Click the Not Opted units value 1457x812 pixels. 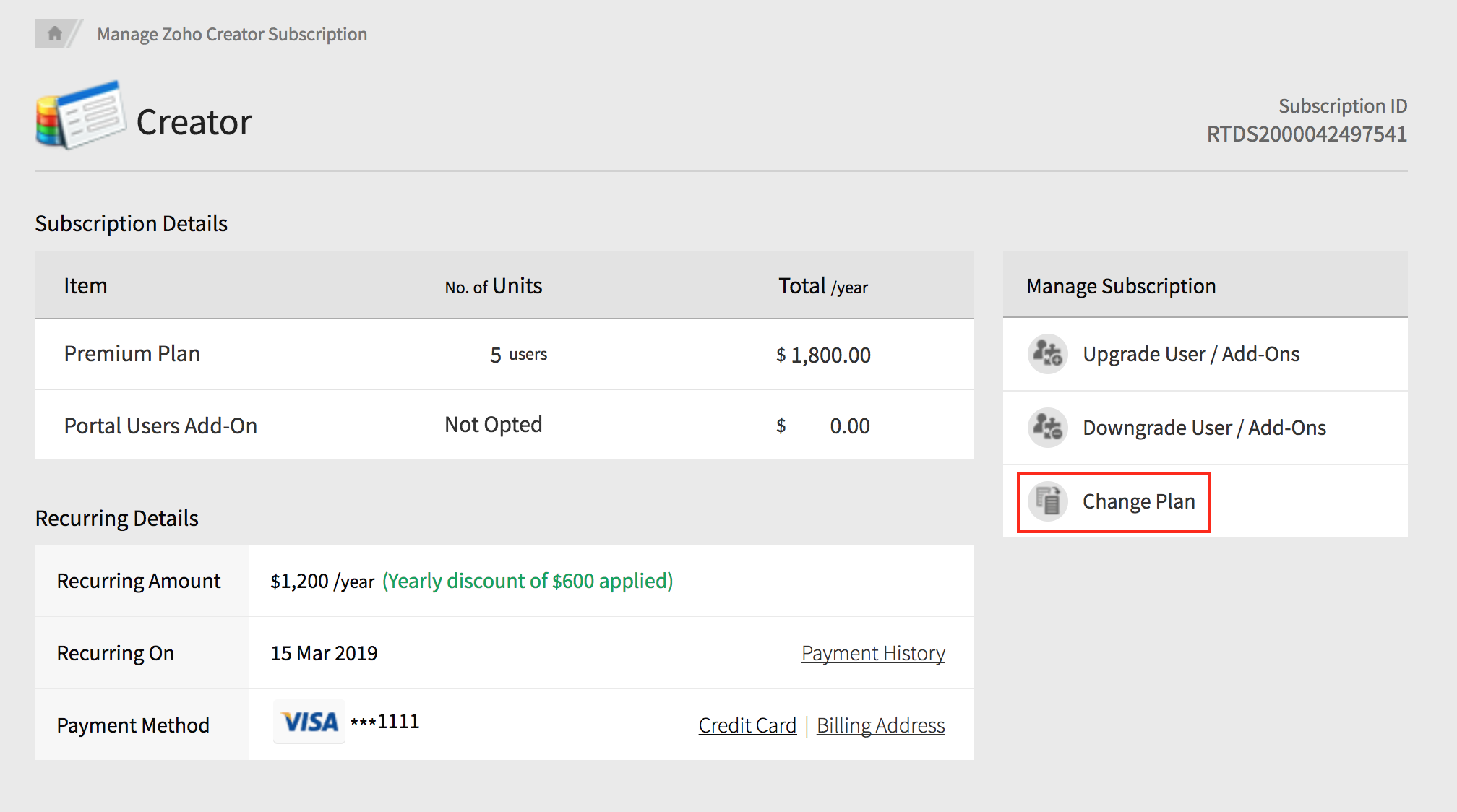tap(493, 425)
